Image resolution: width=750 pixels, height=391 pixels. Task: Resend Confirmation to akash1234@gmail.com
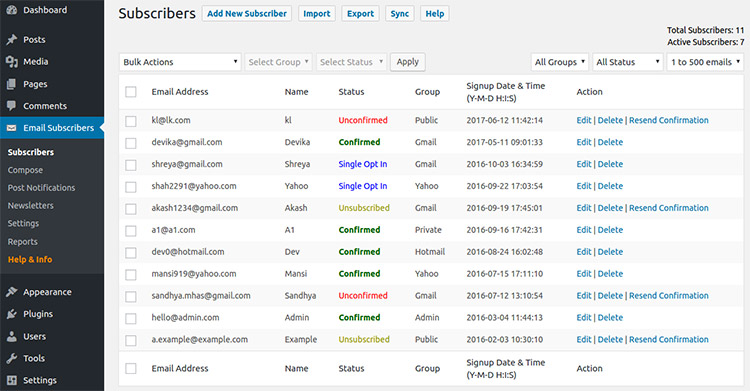click(x=669, y=208)
